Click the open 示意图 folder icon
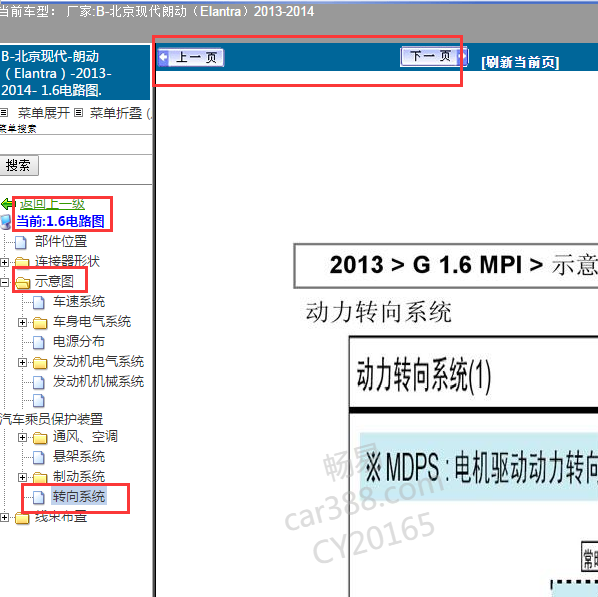The height and width of the screenshot is (597, 598). pyautogui.click(x=23, y=282)
